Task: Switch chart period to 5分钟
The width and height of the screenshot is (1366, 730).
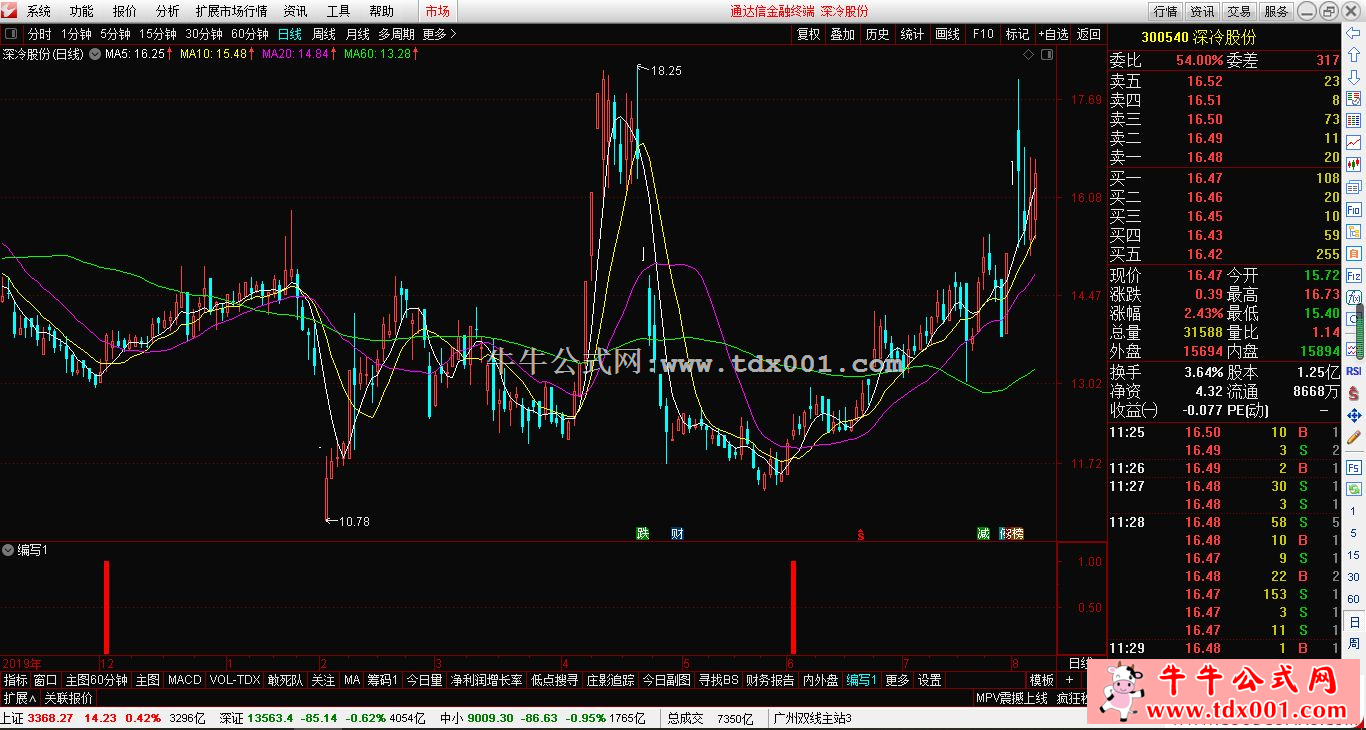Action: point(116,34)
